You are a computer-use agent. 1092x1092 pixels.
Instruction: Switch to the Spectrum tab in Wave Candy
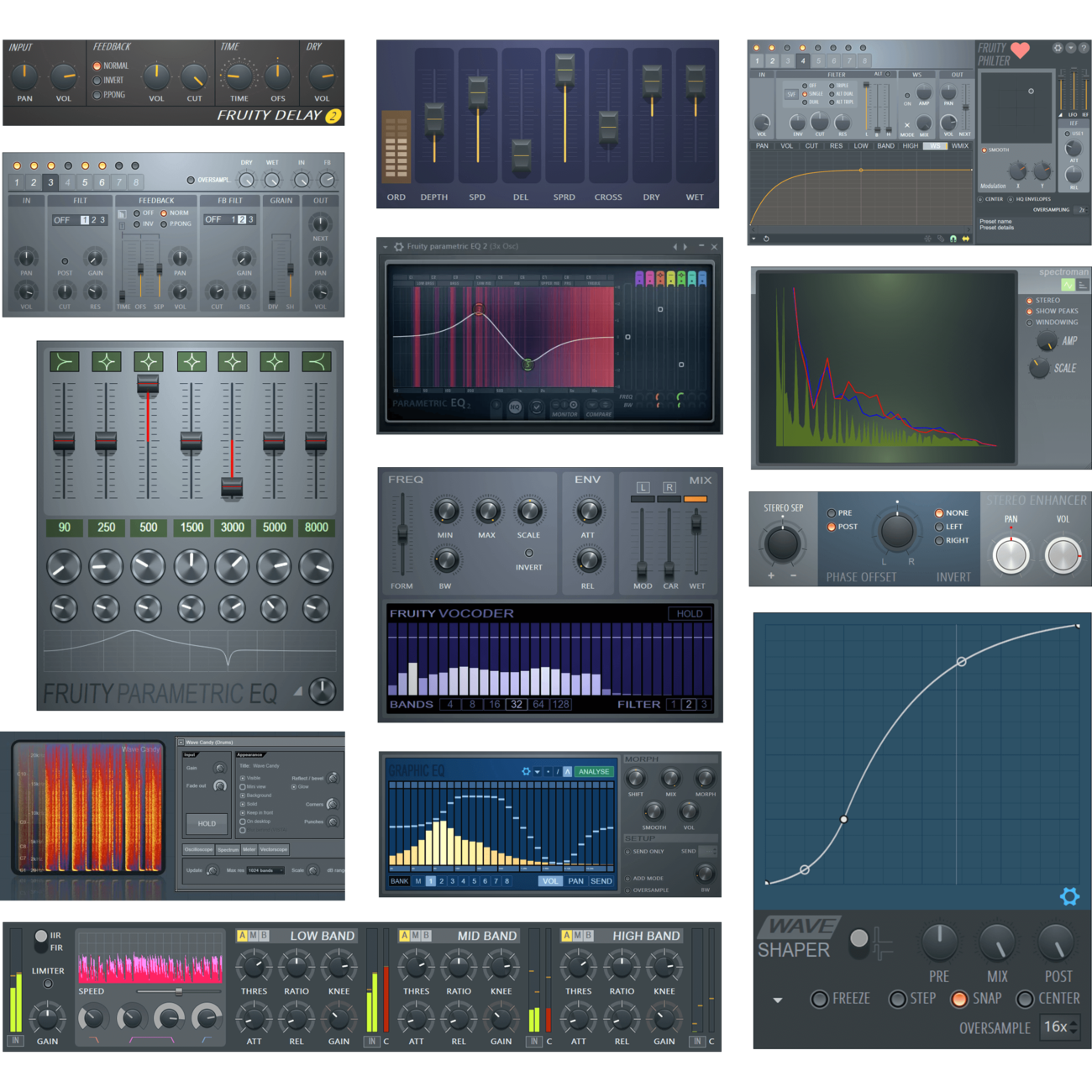point(228,849)
